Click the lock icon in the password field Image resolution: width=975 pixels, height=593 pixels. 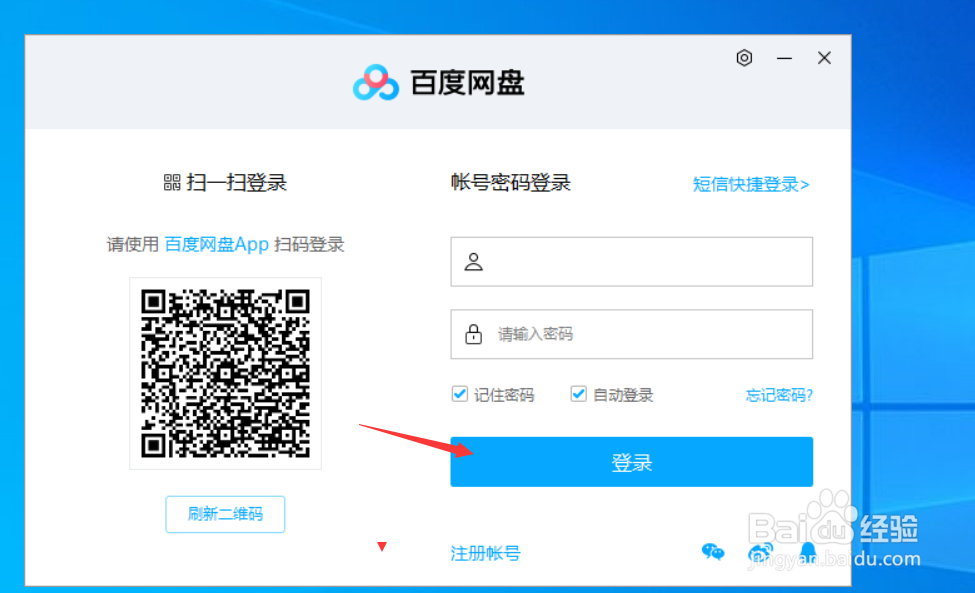(473, 334)
